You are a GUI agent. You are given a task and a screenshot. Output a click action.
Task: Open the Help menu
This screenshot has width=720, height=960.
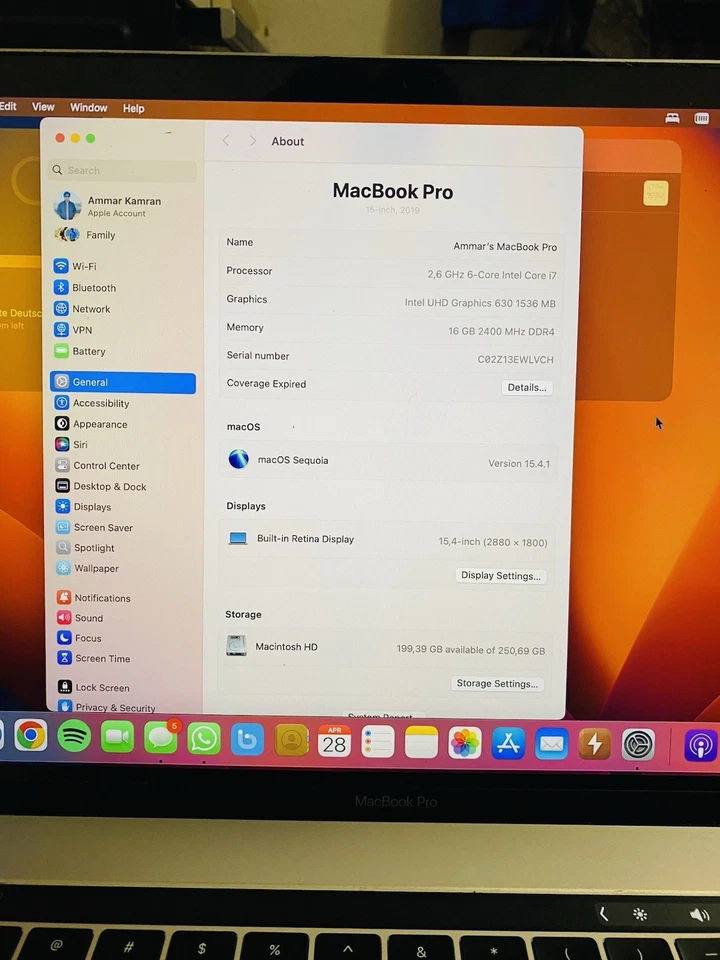133,108
